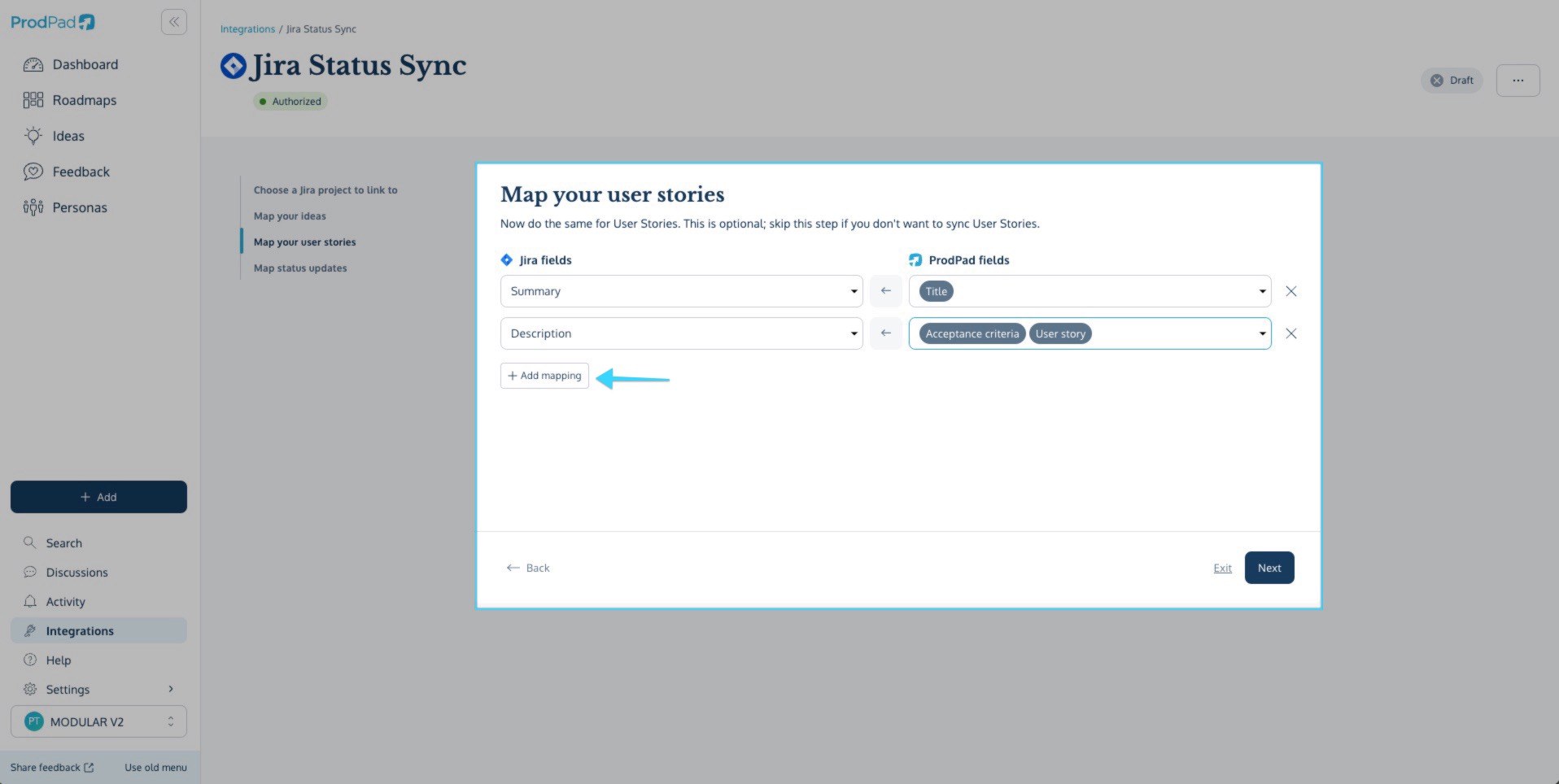Viewport: 1559px width, 784px height.
Task: Open the Description Jira field dropdown
Action: [682, 333]
